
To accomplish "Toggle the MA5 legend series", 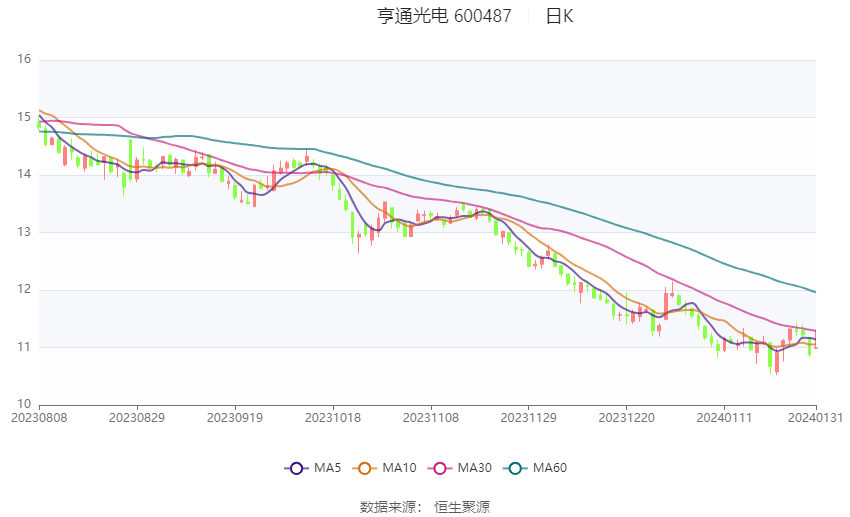I will [313, 468].
